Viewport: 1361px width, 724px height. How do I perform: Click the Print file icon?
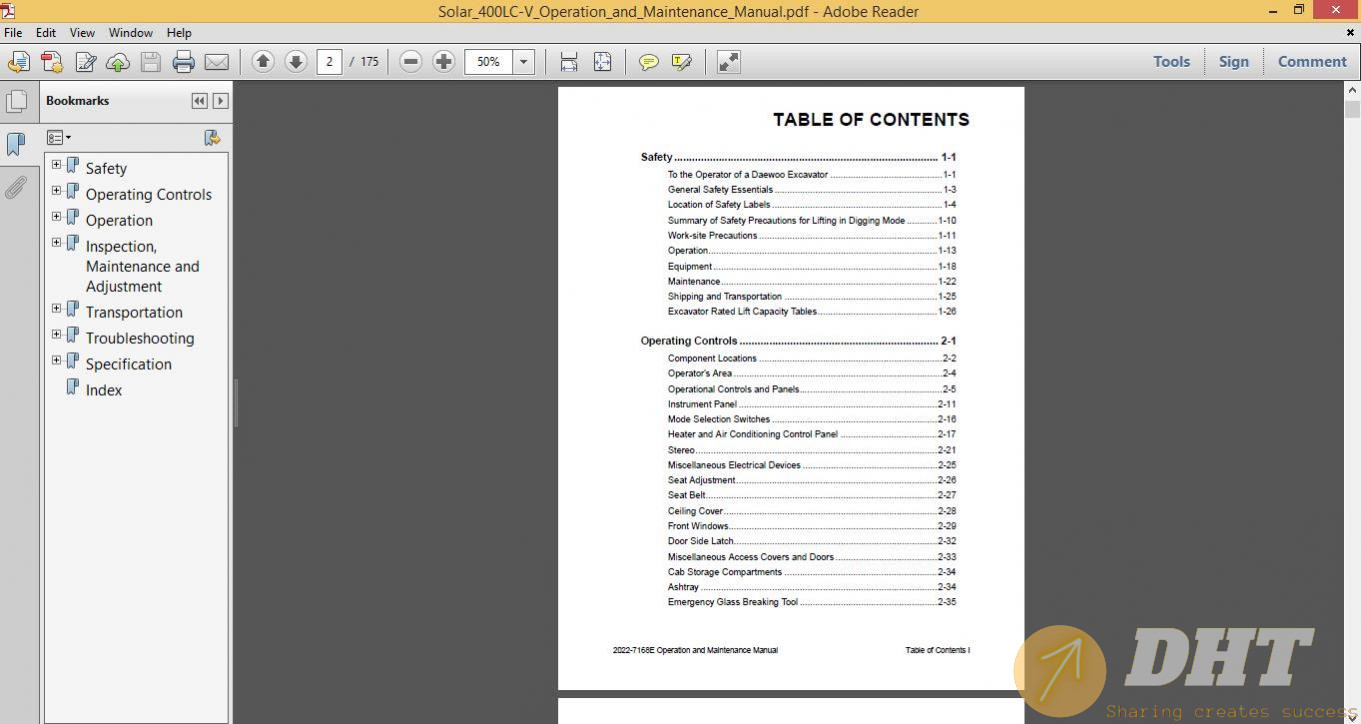(183, 62)
